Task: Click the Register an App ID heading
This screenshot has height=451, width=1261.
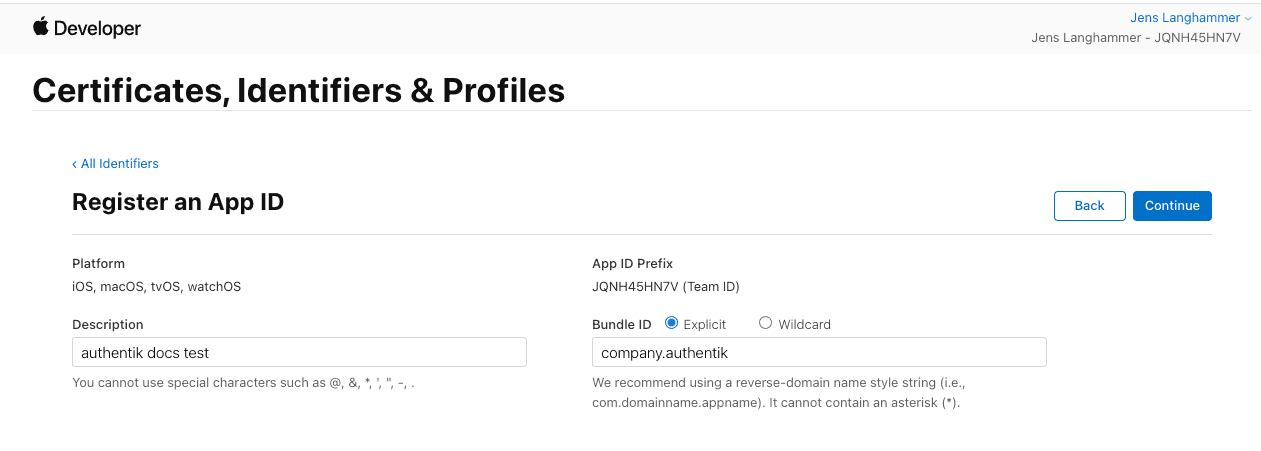Action: click(x=178, y=202)
